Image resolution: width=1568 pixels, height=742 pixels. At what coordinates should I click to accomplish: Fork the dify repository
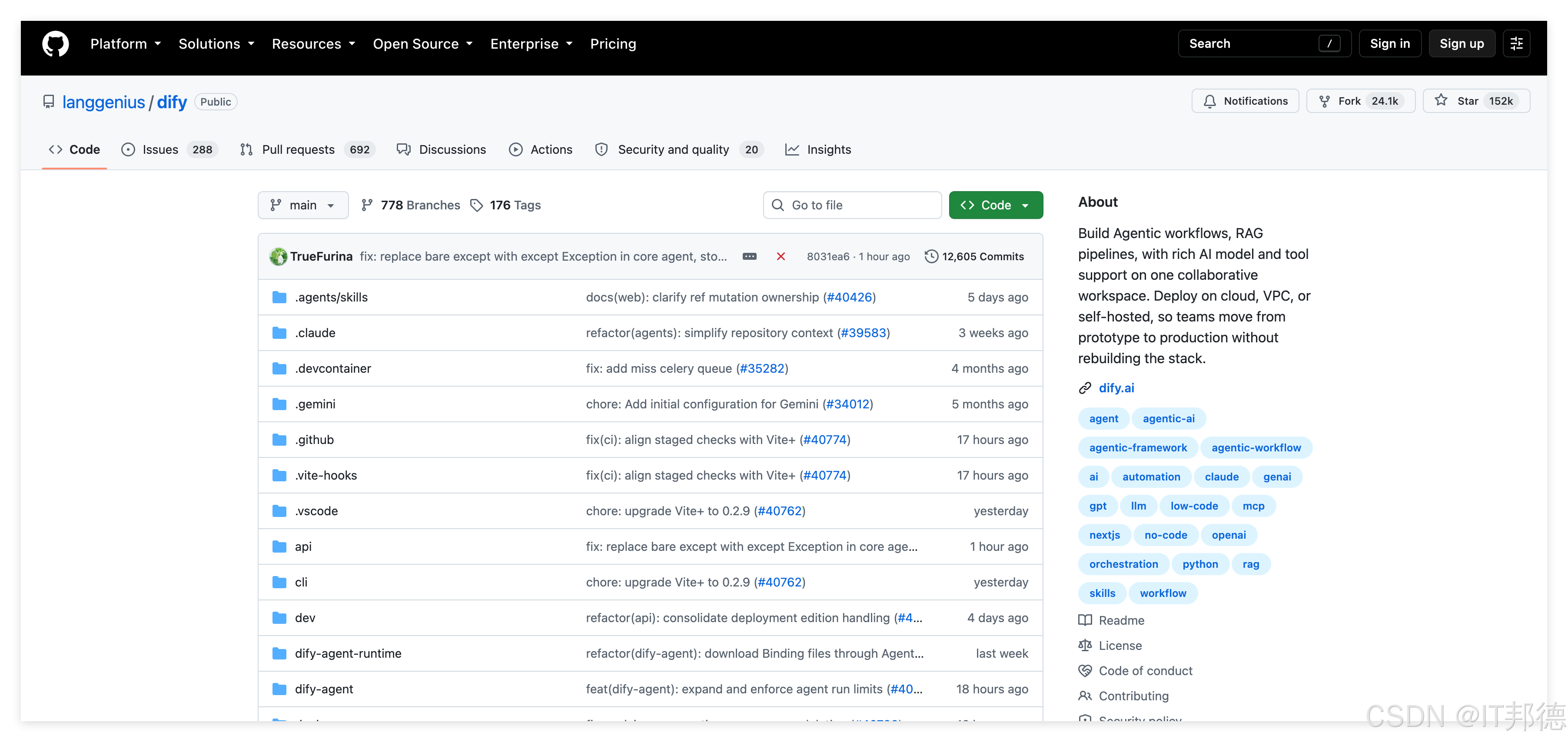click(x=1360, y=101)
